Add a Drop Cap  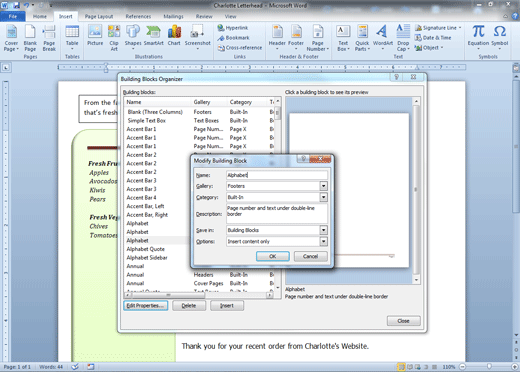point(403,38)
